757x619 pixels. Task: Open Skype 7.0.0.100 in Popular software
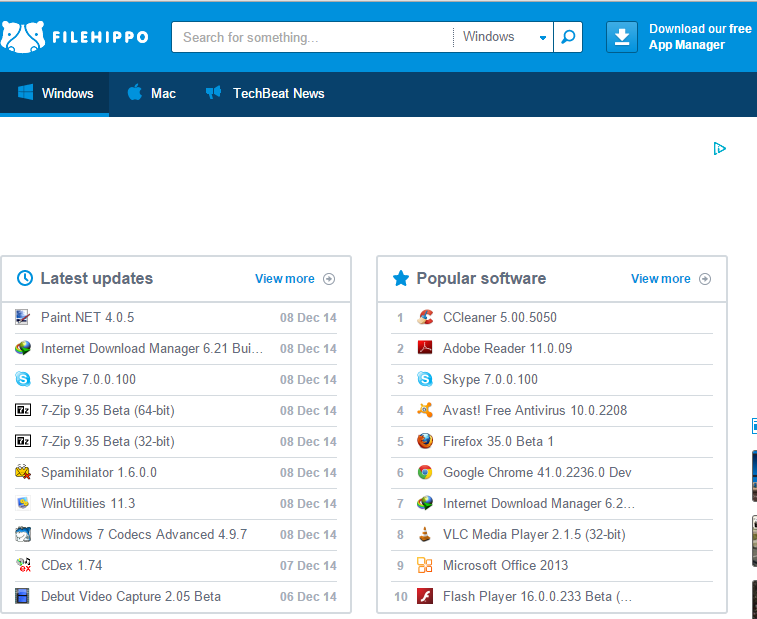491,379
